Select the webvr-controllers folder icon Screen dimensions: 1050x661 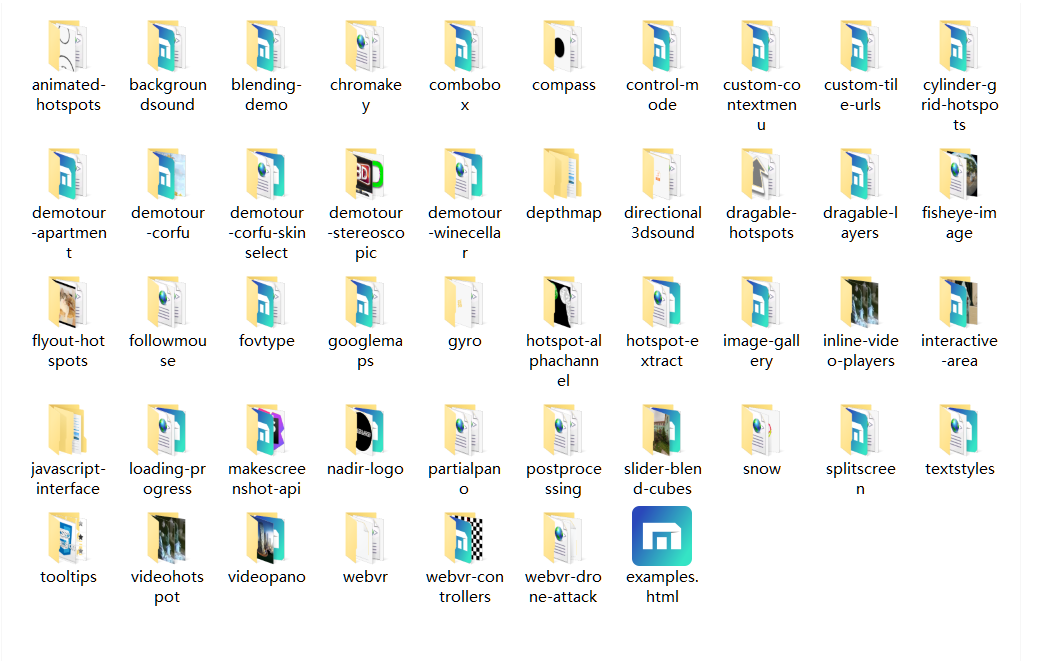(x=465, y=538)
